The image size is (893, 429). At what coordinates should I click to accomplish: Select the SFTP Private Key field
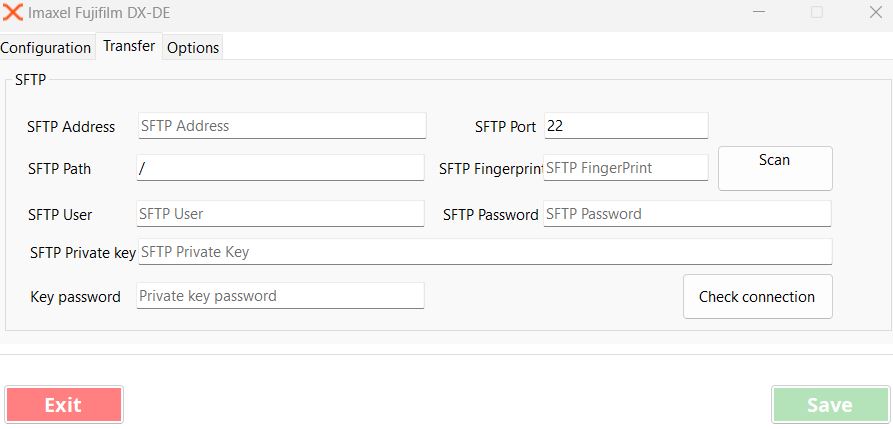(x=484, y=252)
